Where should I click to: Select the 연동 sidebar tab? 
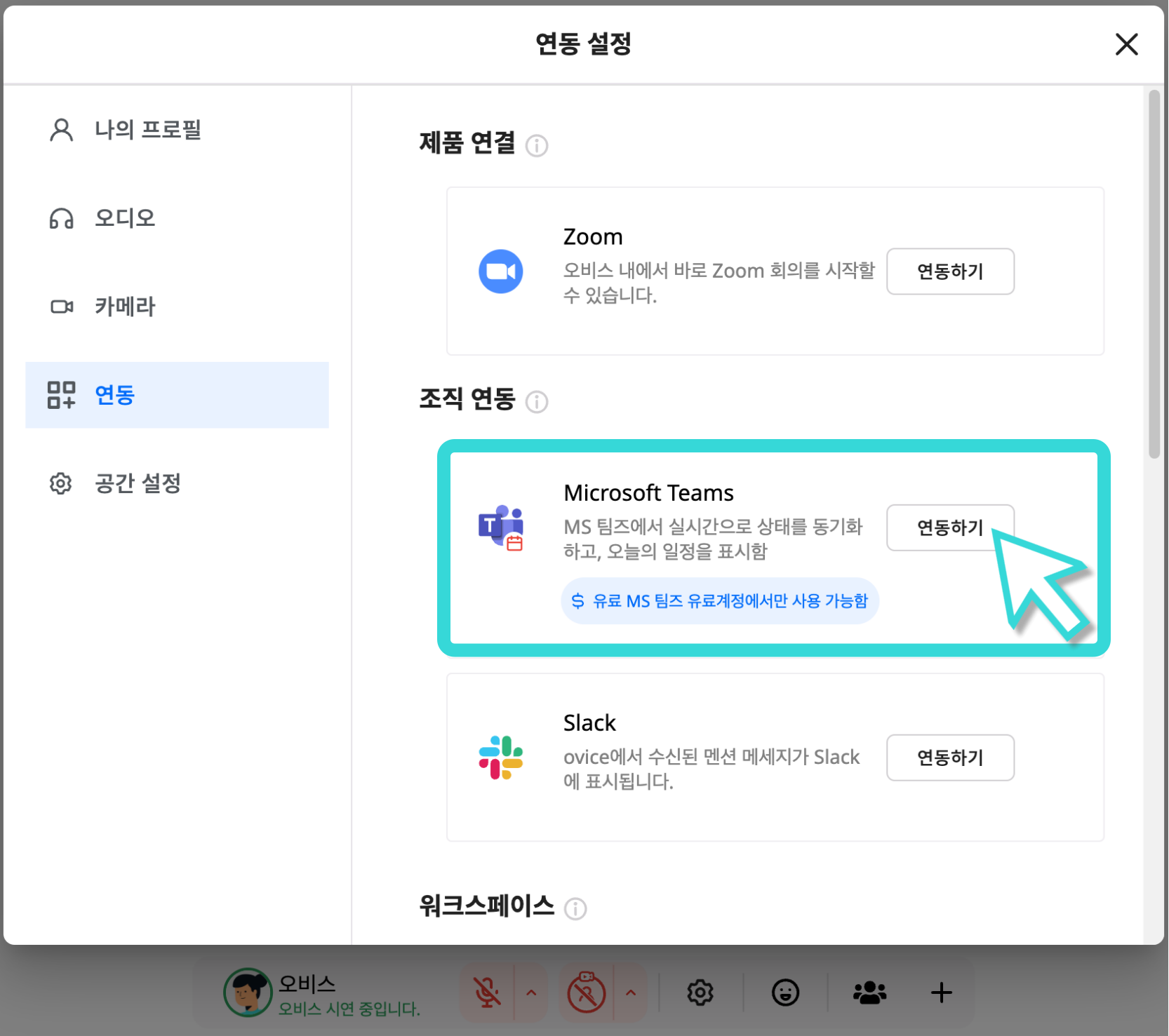point(177,395)
